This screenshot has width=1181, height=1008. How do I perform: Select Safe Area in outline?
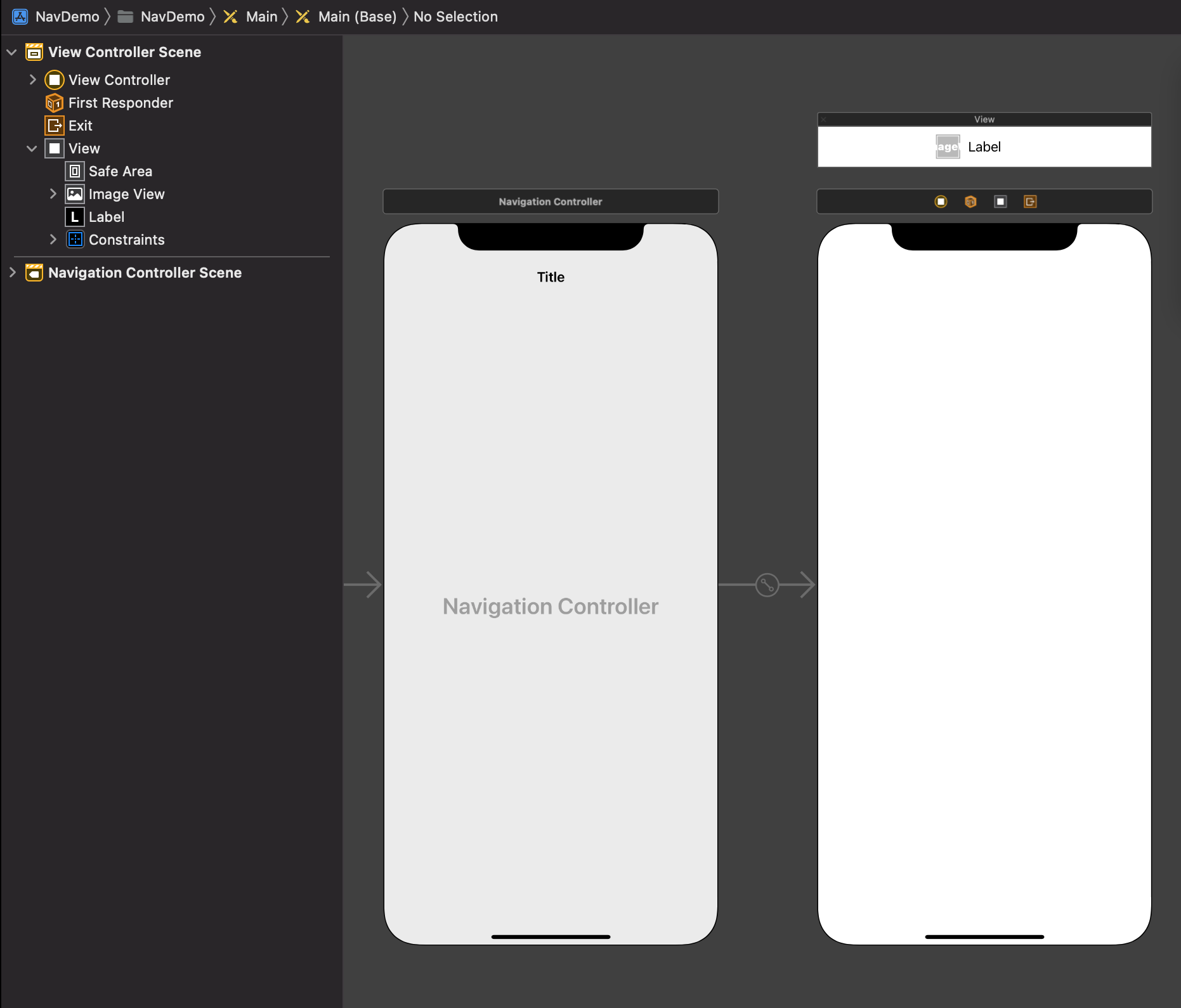[x=121, y=171]
